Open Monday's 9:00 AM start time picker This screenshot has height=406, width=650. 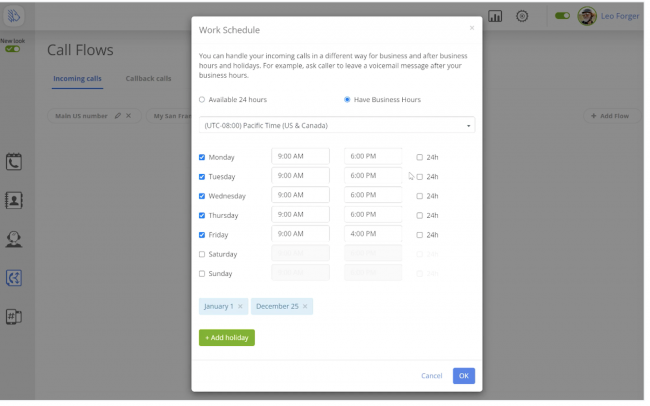tap(300, 157)
